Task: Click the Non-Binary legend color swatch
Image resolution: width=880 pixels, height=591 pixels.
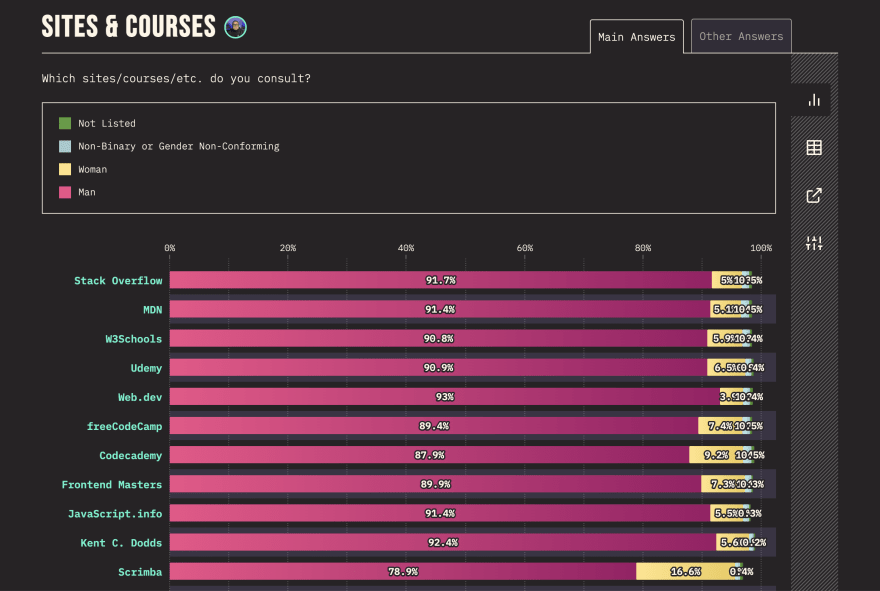Action: coord(65,146)
